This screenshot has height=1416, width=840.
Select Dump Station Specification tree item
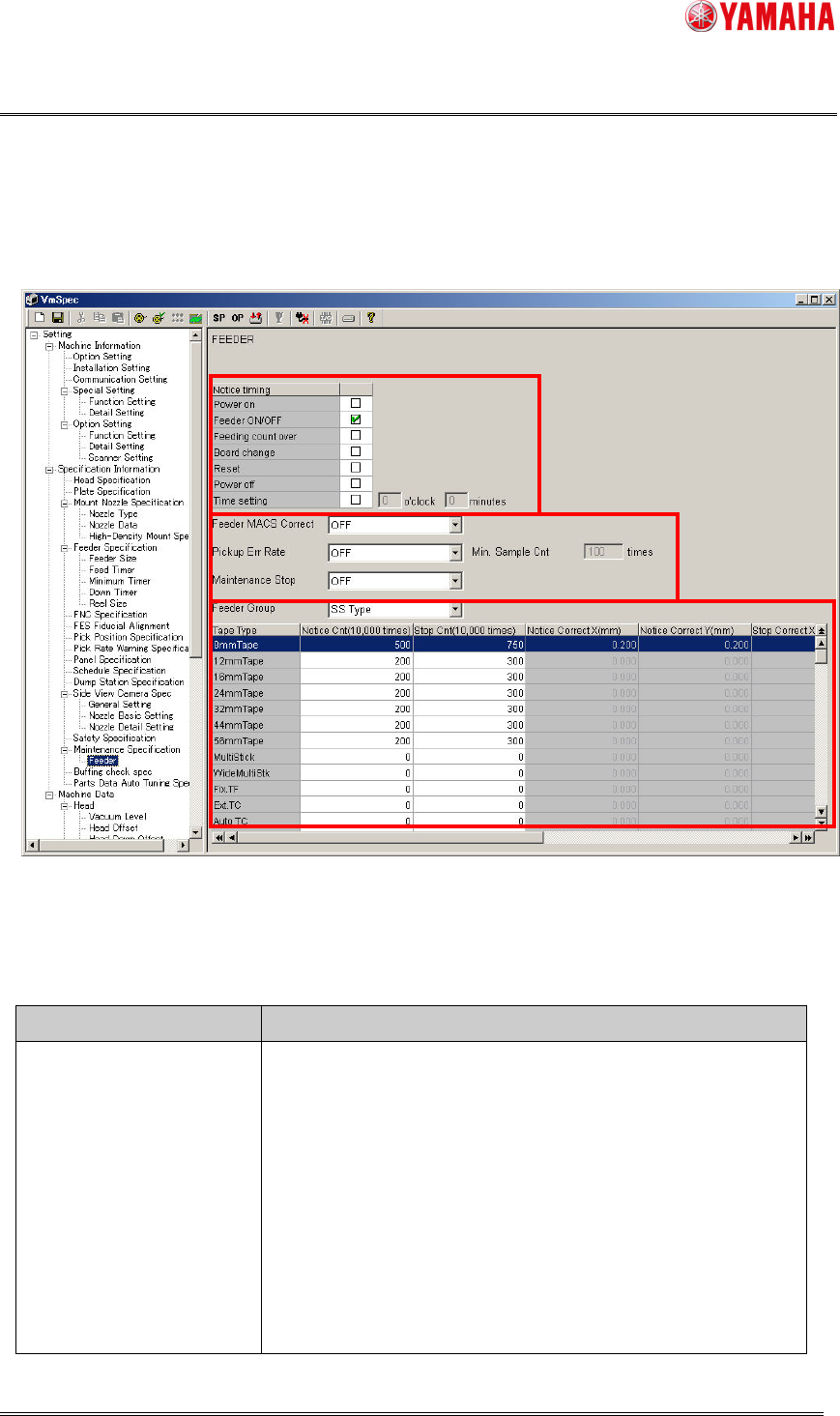tap(129, 682)
